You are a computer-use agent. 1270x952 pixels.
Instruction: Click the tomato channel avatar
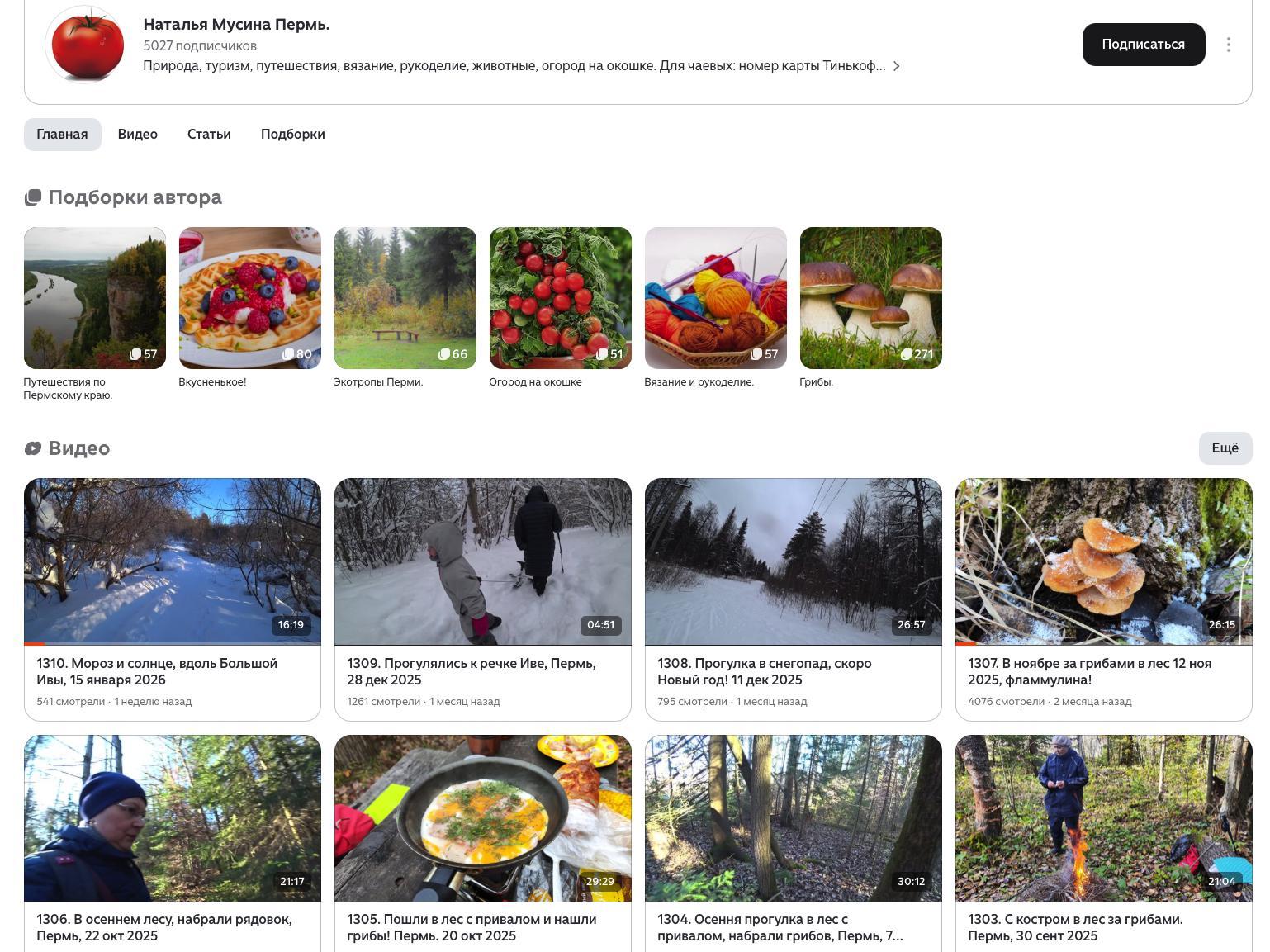[87, 45]
